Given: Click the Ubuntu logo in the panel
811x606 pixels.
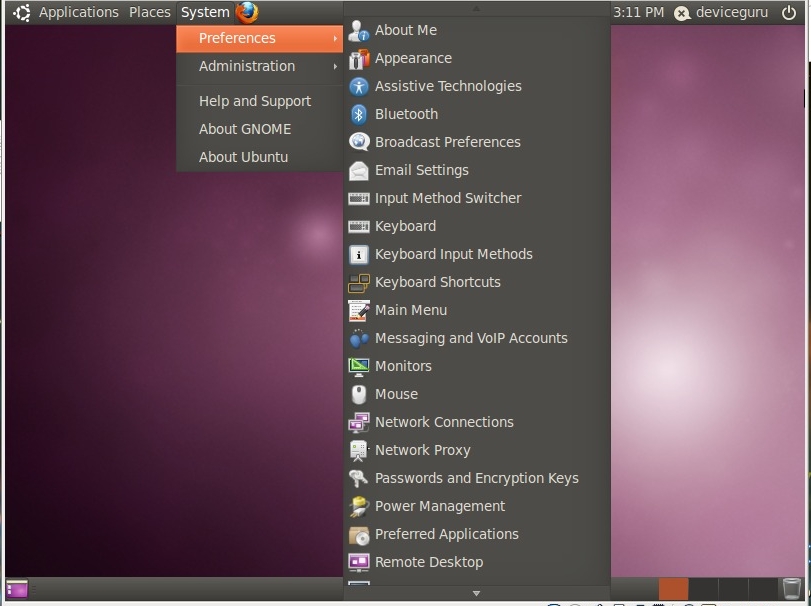Looking at the screenshot, I should coord(22,12).
